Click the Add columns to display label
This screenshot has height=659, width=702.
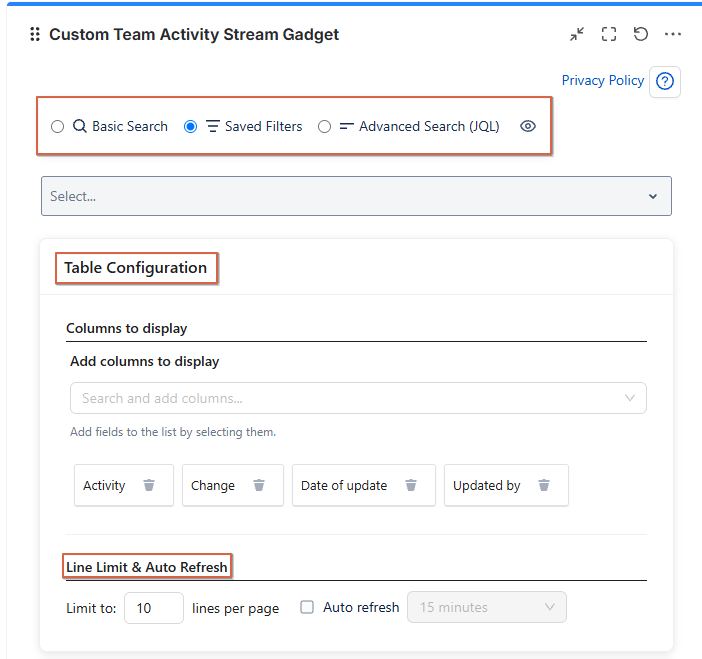[x=145, y=361]
